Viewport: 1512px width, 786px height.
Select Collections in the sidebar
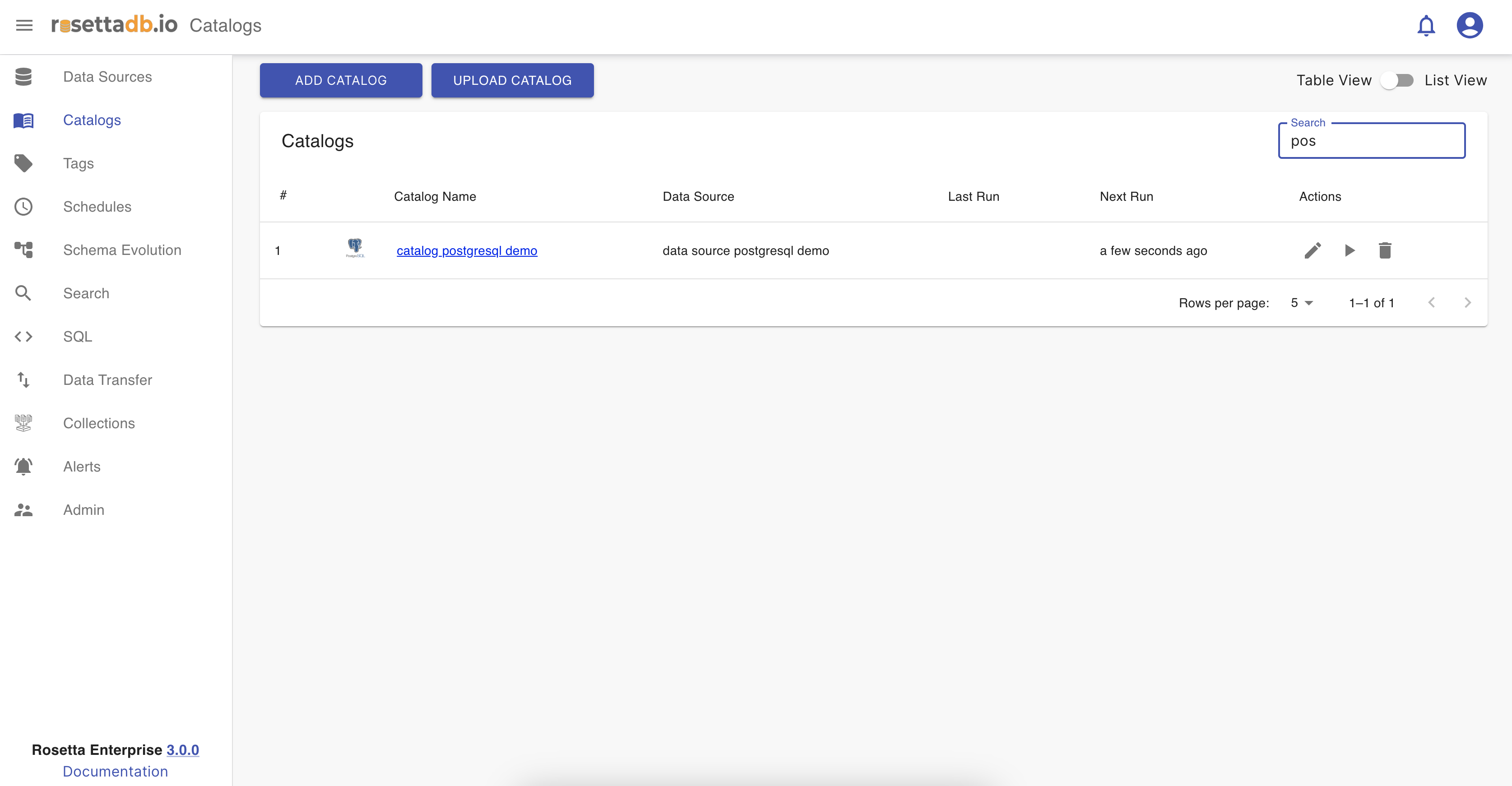[x=98, y=423]
